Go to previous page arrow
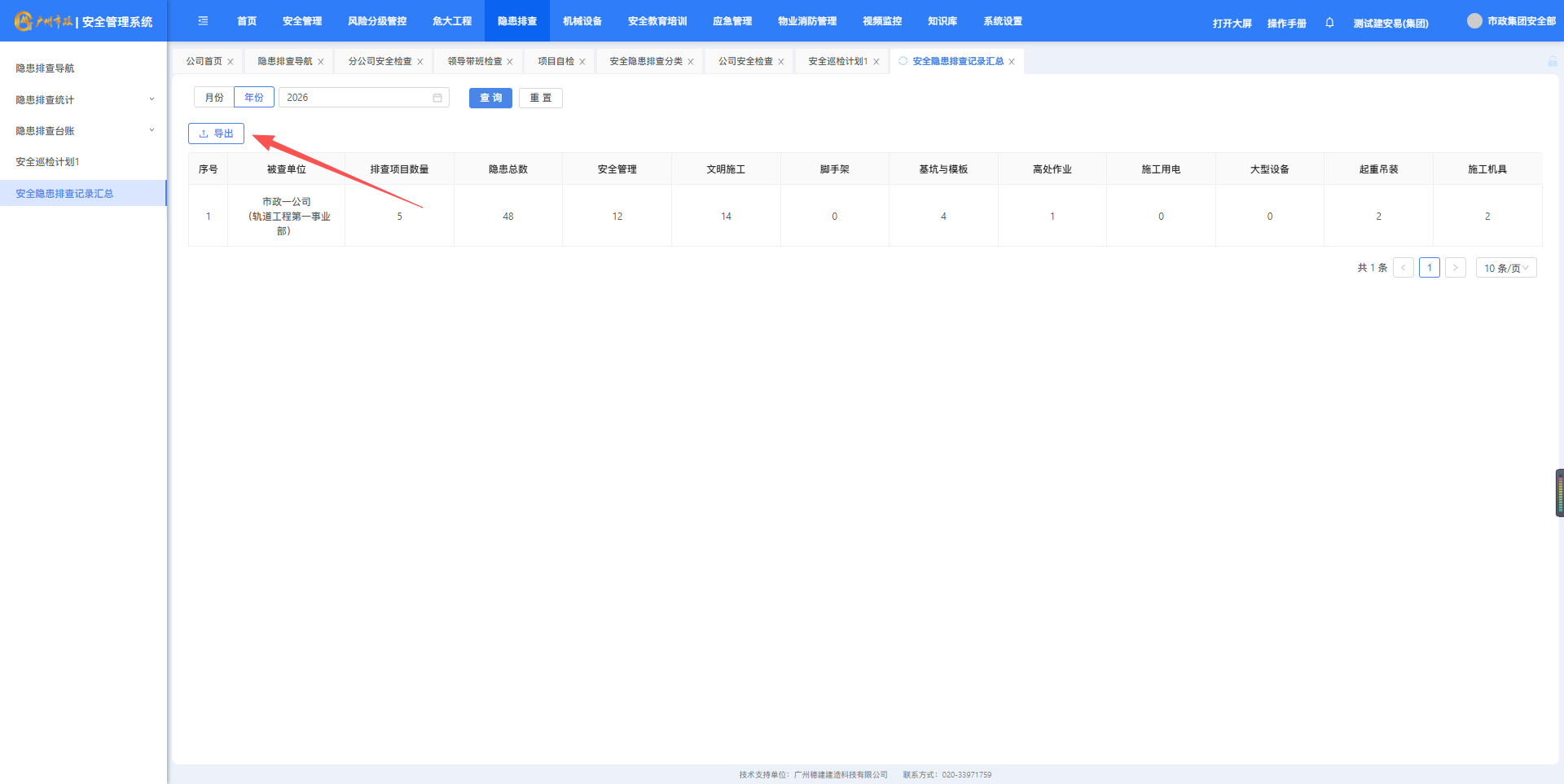 (1403, 268)
